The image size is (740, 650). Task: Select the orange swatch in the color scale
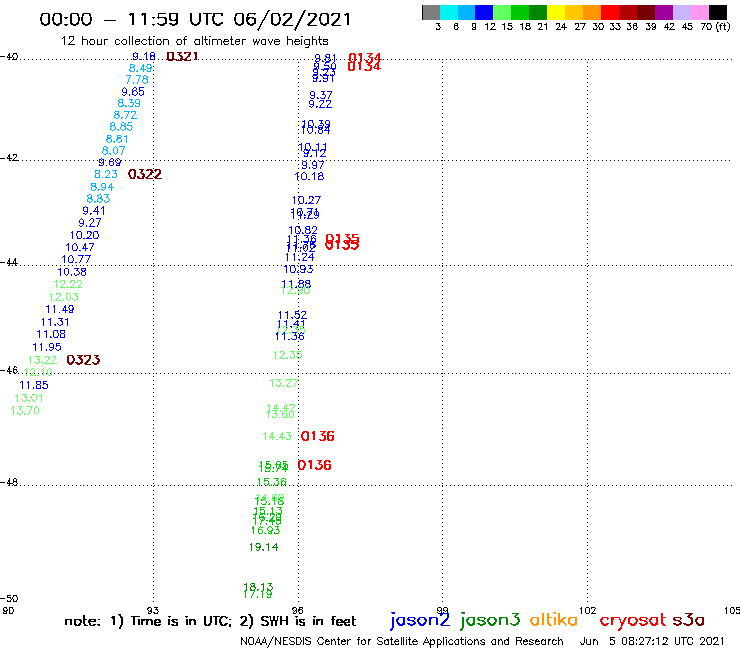591,12
